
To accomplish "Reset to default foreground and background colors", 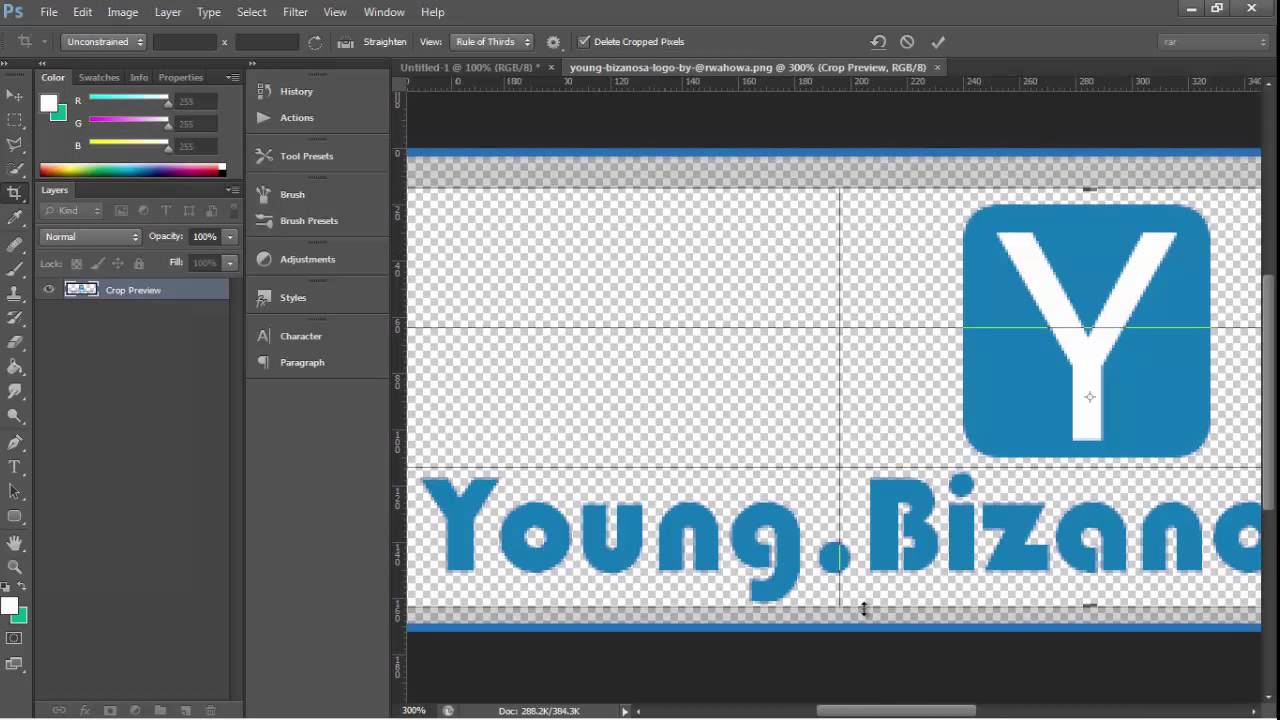I will tap(7, 587).
